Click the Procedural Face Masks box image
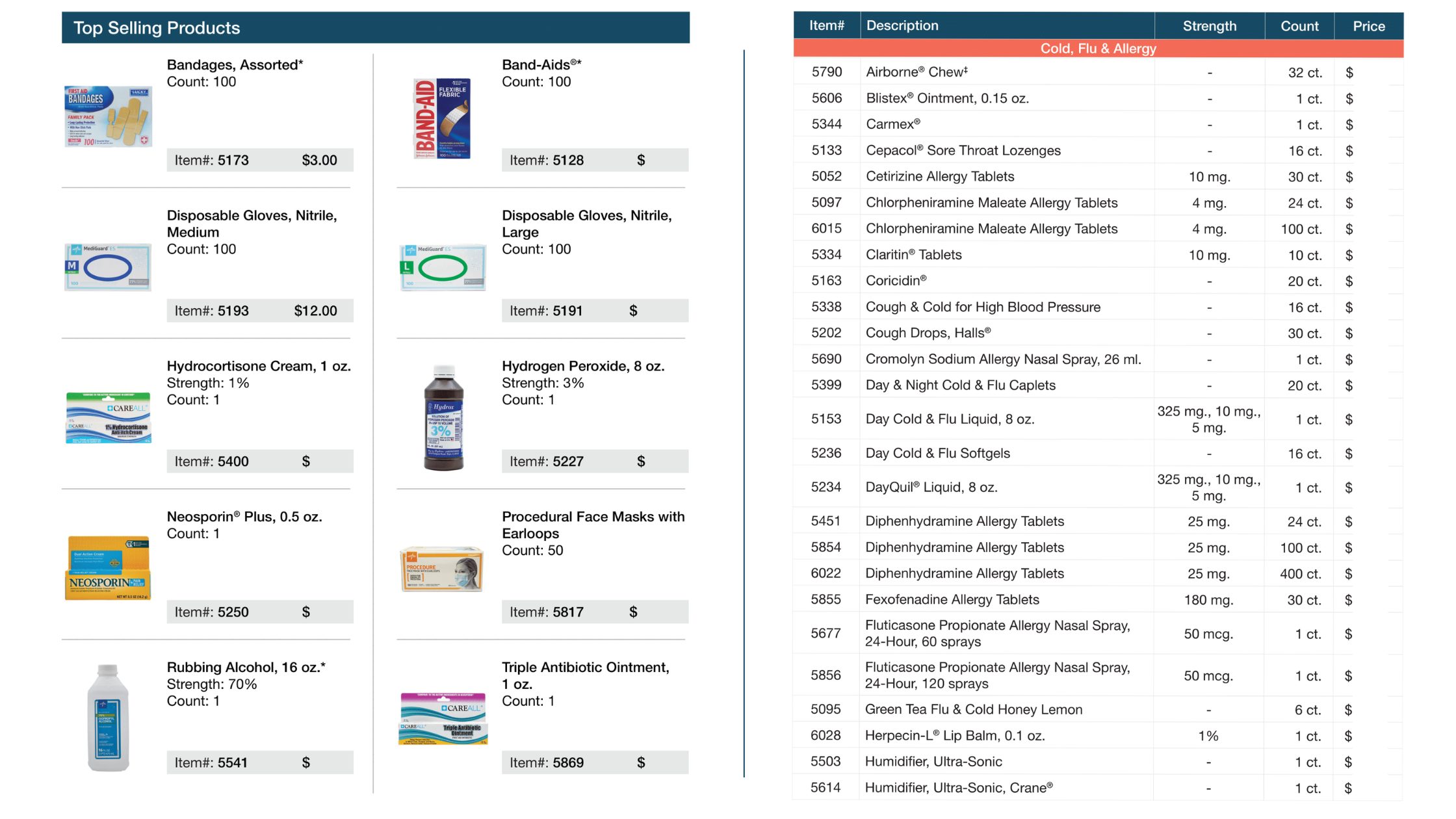Image resolution: width=1456 pixels, height=819 pixels. tap(442, 569)
